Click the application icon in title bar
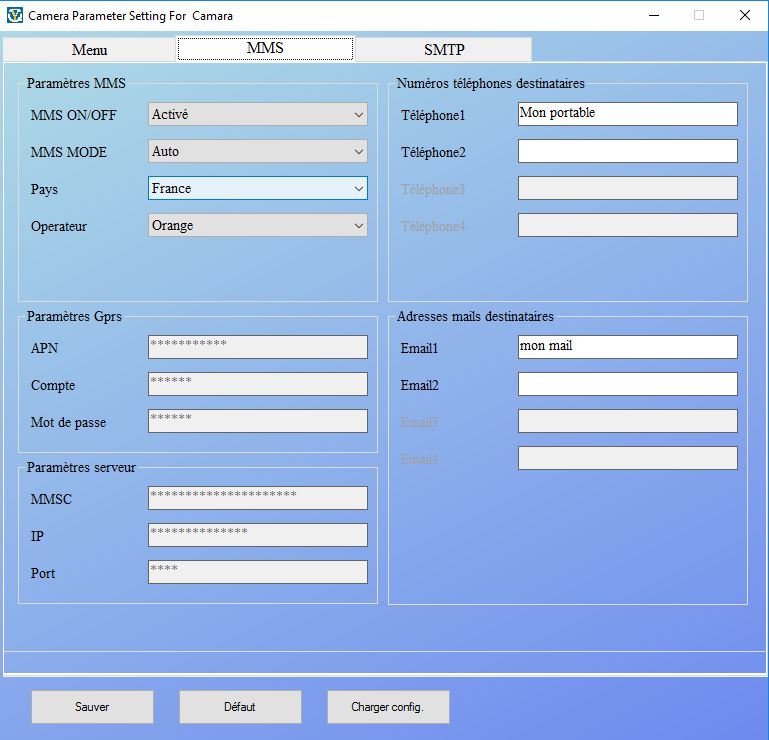The height and width of the screenshot is (740, 769). click(x=15, y=16)
